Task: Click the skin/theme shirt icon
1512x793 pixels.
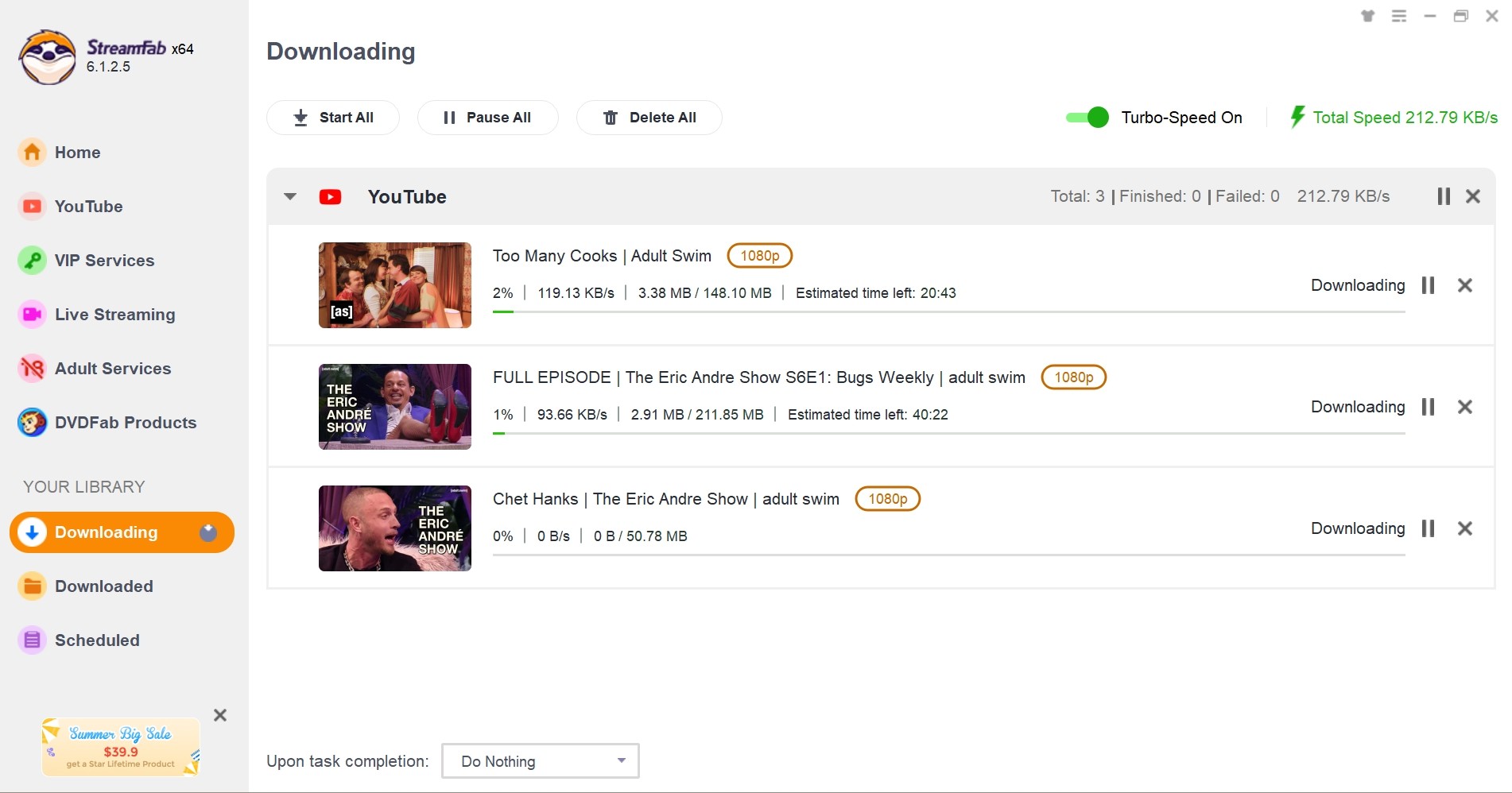Action: point(1367,16)
